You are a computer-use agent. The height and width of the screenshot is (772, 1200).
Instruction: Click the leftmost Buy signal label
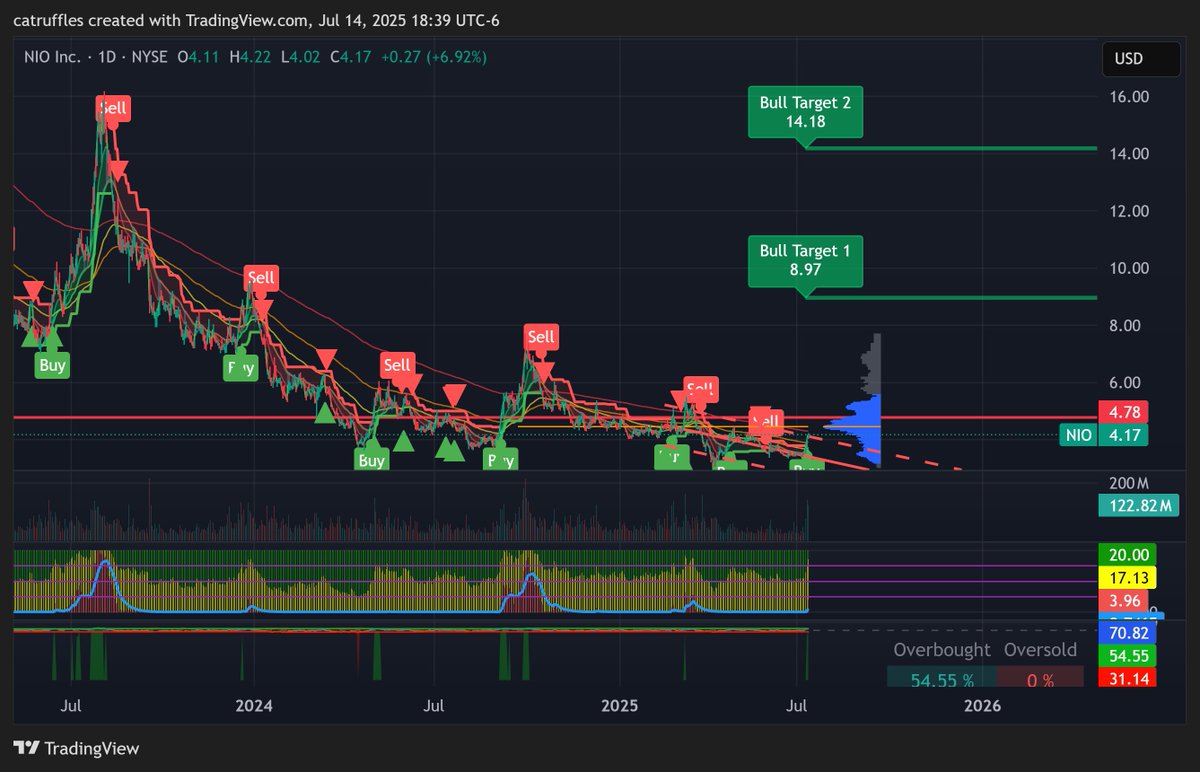click(x=52, y=365)
